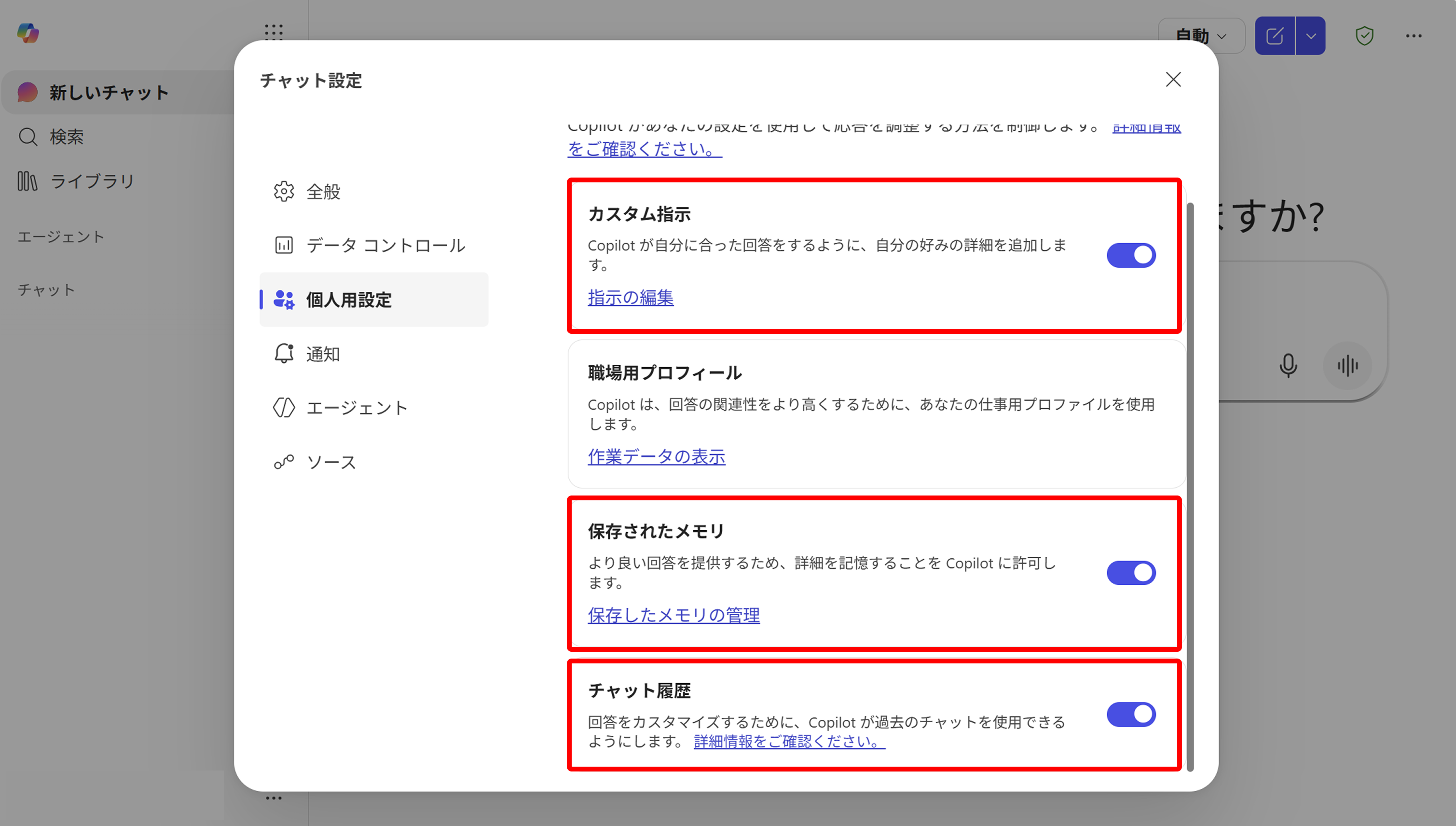Select the データ コントロール tab
Image resolution: width=1456 pixels, height=826 pixels.
pyautogui.click(x=374, y=245)
